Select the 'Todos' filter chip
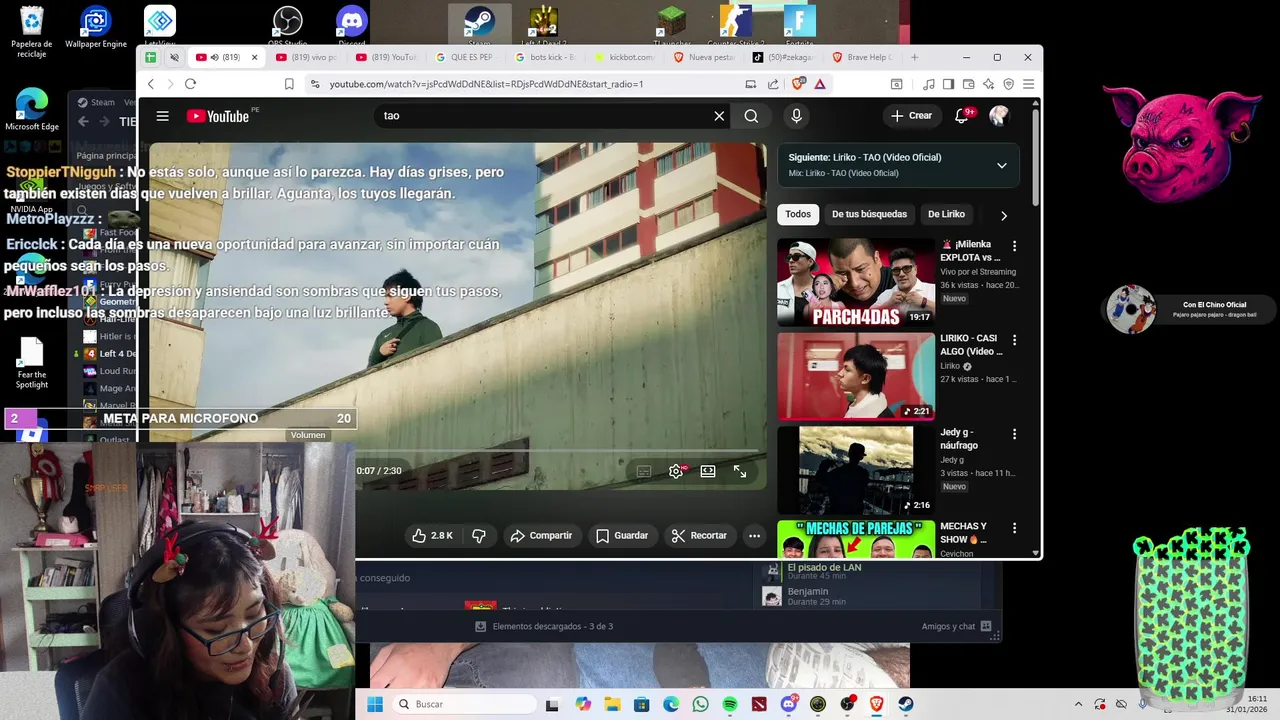 click(x=798, y=214)
